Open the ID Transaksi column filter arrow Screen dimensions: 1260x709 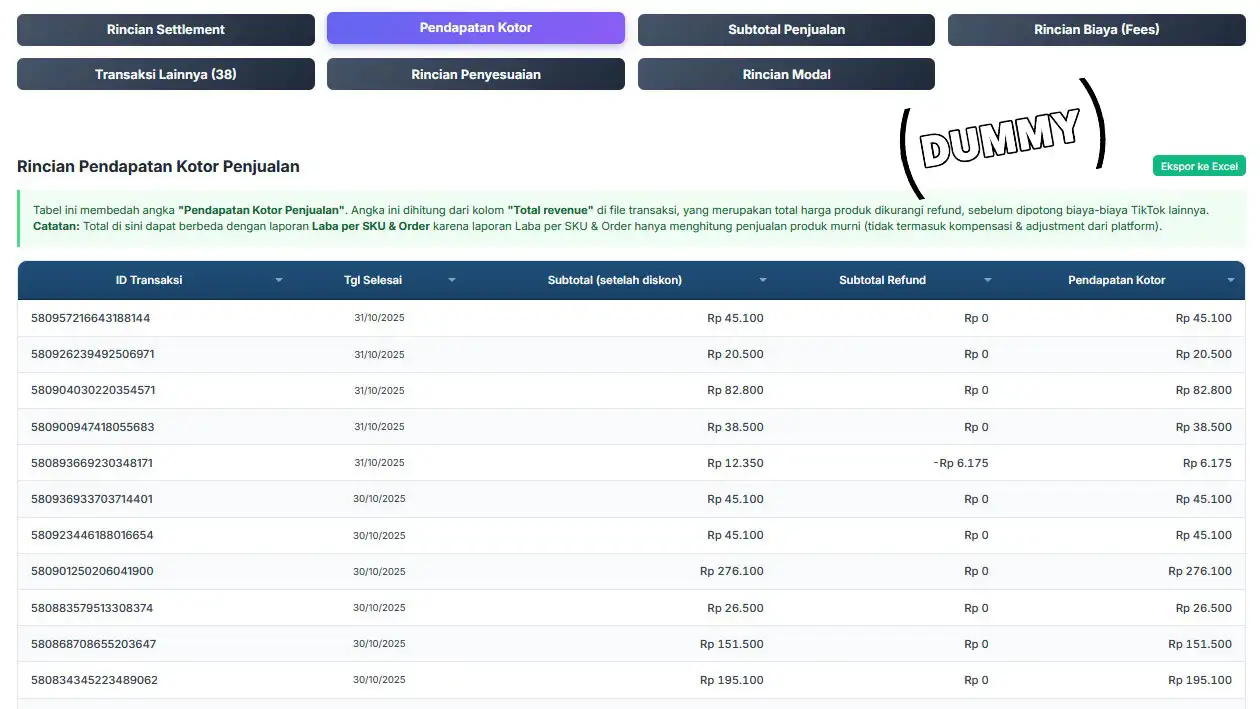279,281
